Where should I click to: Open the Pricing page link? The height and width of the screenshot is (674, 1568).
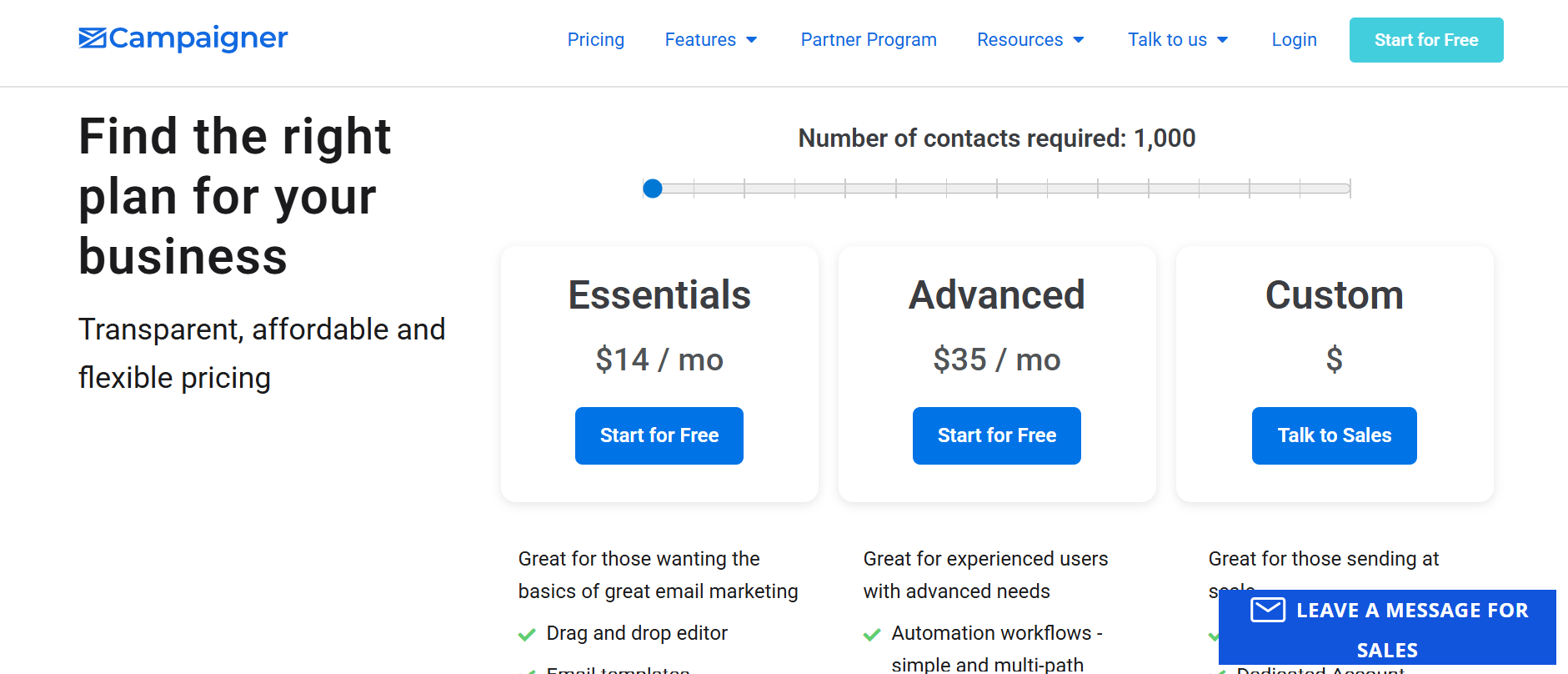(x=595, y=40)
